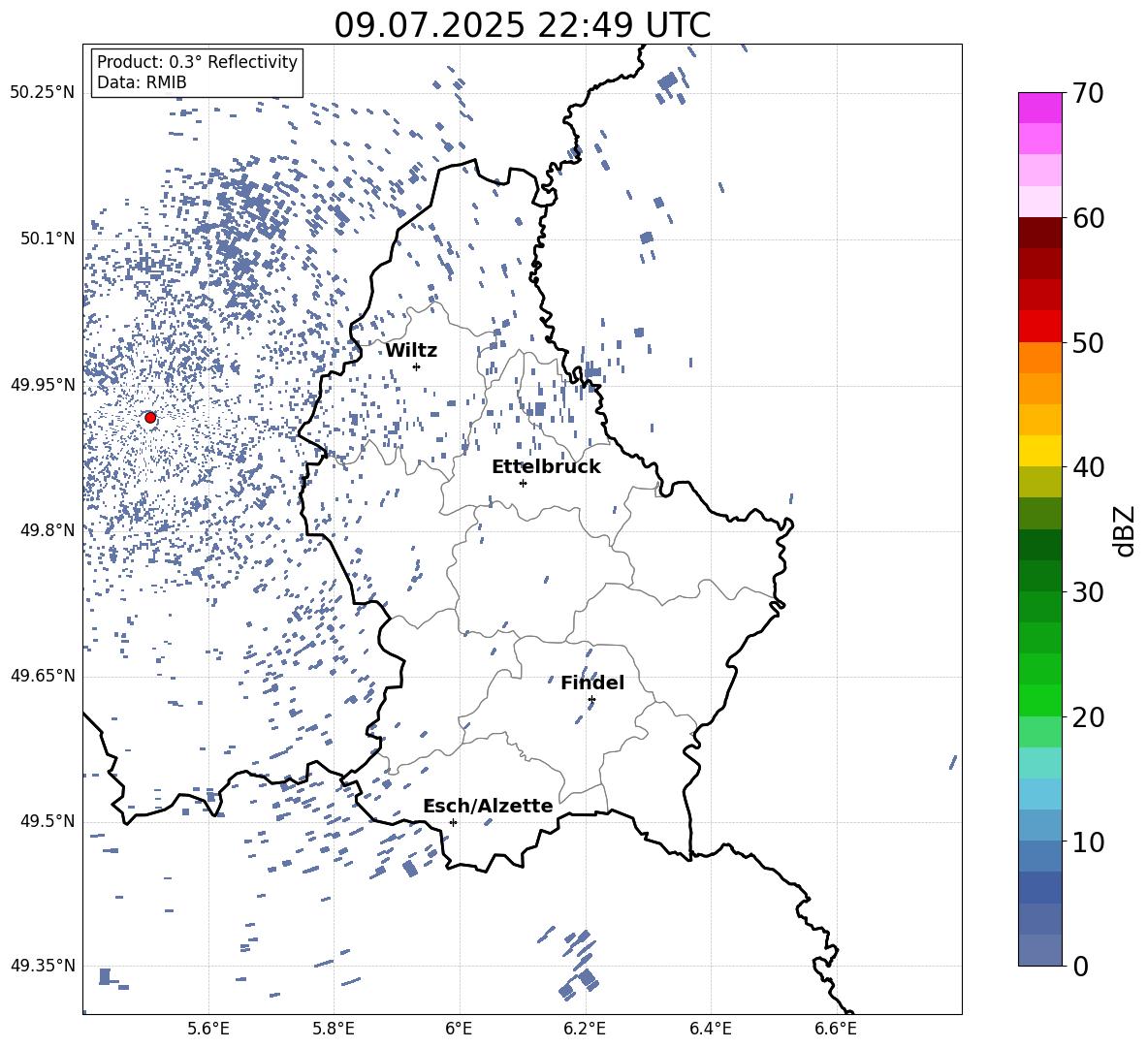The height and width of the screenshot is (1048, 1148).
Task: Click the Data: RMIB text
Action: (x=142, y=82)
